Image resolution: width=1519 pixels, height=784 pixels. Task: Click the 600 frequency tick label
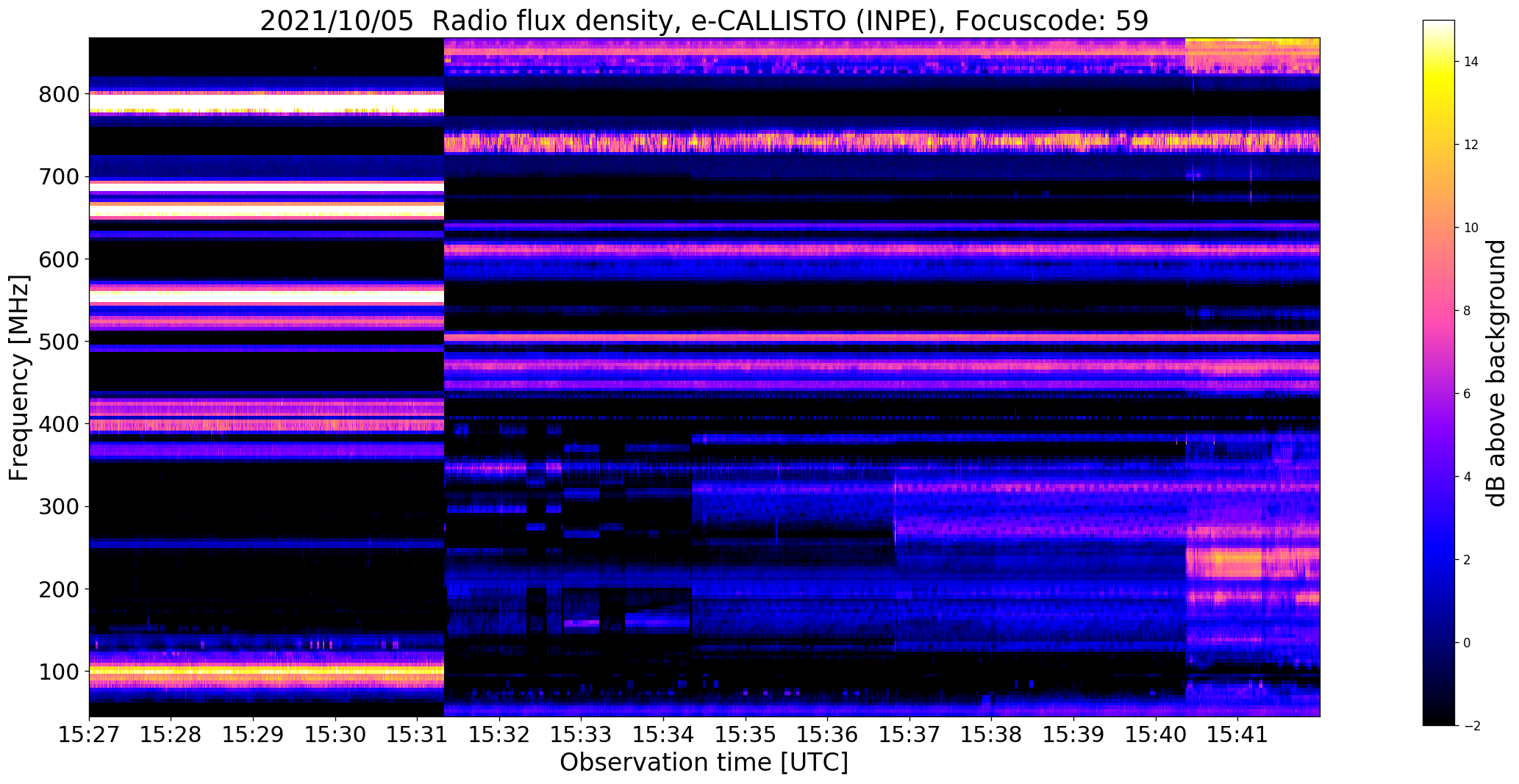click(x=60, y=259)
